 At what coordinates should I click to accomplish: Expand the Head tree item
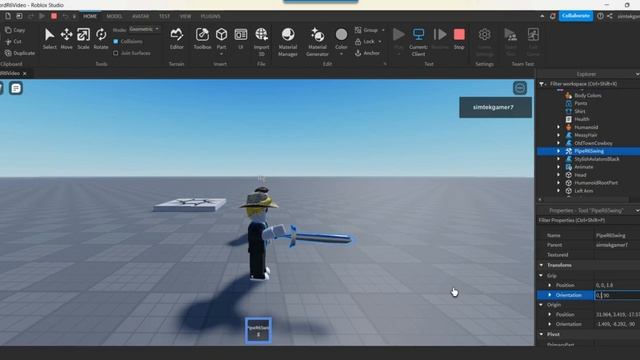pos(559,175)
